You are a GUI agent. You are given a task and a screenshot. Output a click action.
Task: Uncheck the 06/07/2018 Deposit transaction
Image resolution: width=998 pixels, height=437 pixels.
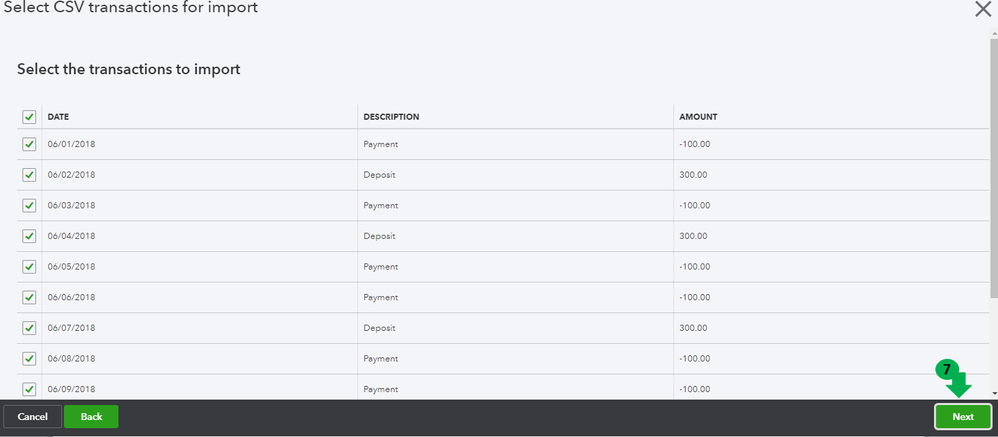(29, 328)
